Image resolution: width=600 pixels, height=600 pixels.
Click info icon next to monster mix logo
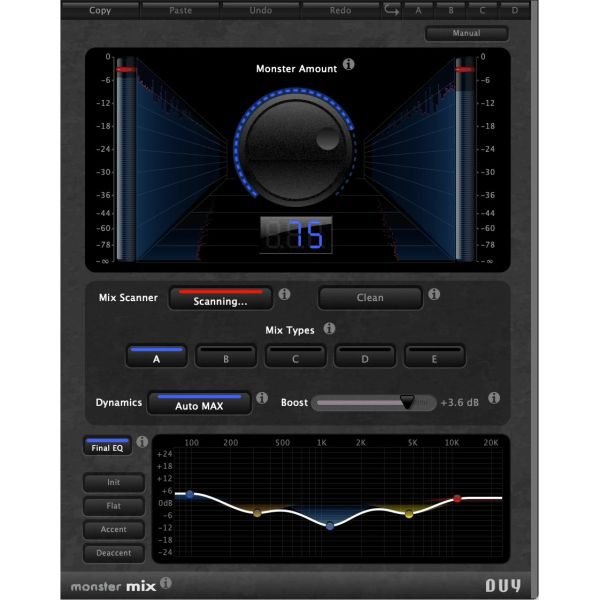click(166, 583)
